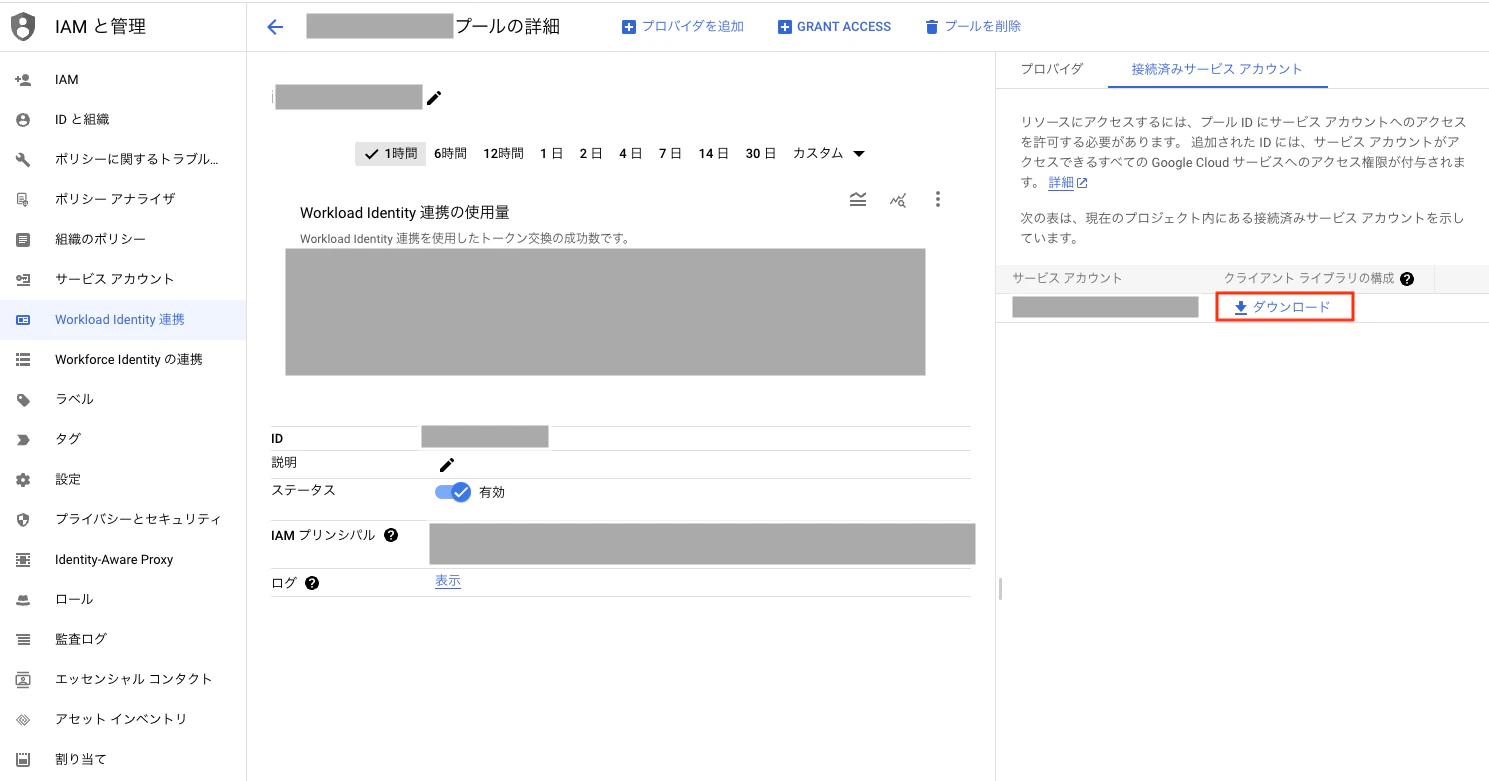The height and width of the screenshot is (781, 1489).
Task: Toggle the chart legend icon
Action: pyautogui.click(x=858, y=199)
